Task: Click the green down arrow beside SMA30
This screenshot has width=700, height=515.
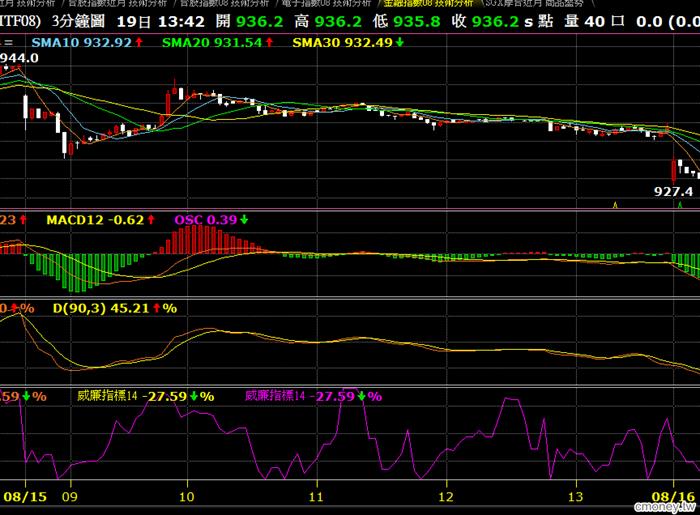Action: [x=400, y=42]
